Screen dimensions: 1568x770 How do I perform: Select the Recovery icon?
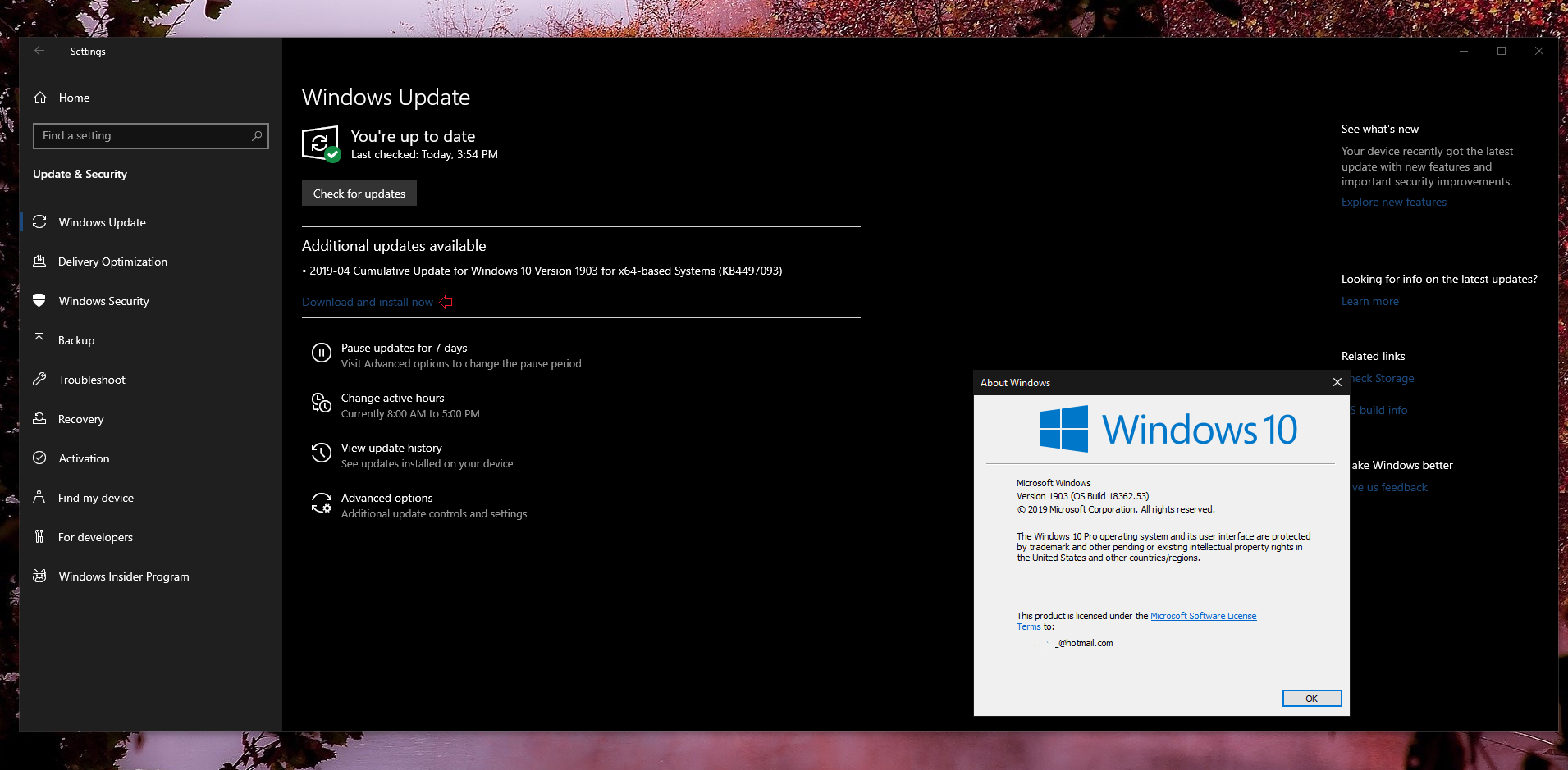[40, 418]
